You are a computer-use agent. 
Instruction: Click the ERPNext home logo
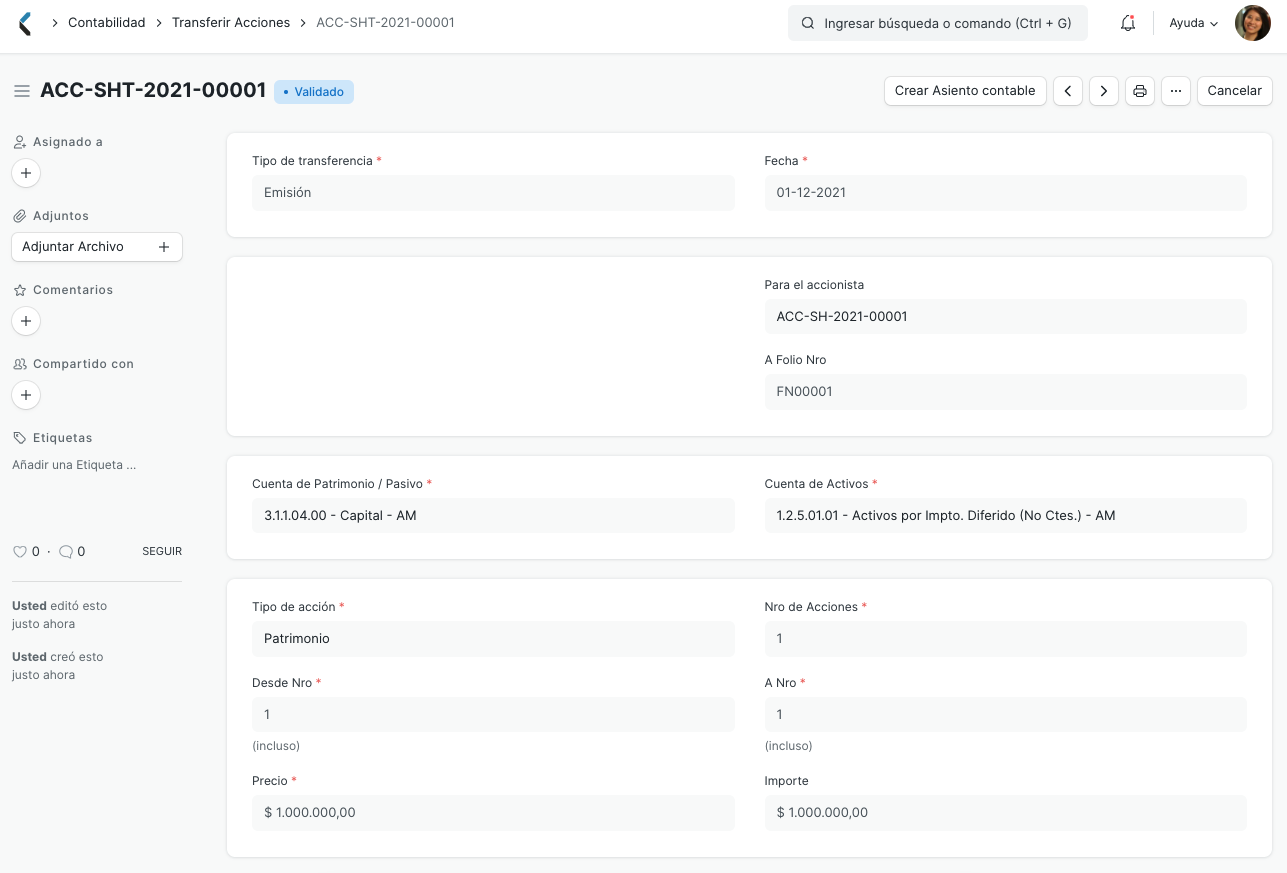point(25,23)
